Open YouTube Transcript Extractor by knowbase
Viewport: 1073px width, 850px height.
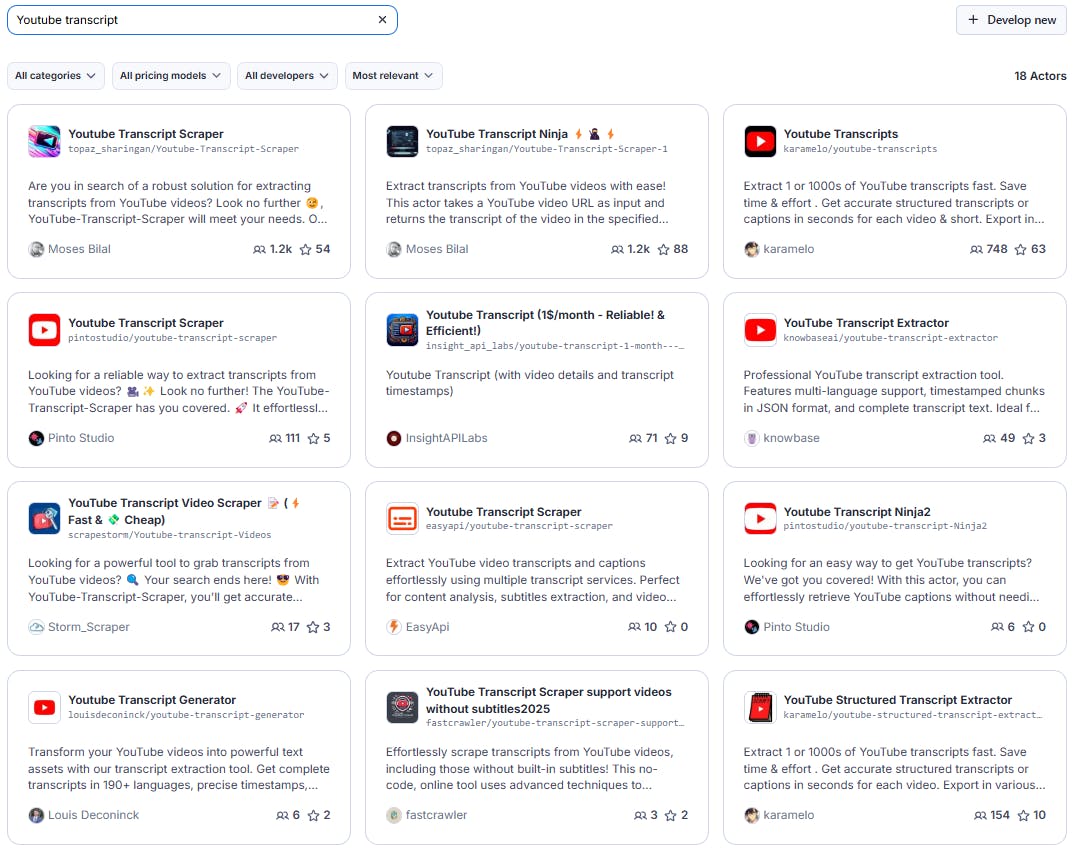pyautogui.click(x=866, y=322)
